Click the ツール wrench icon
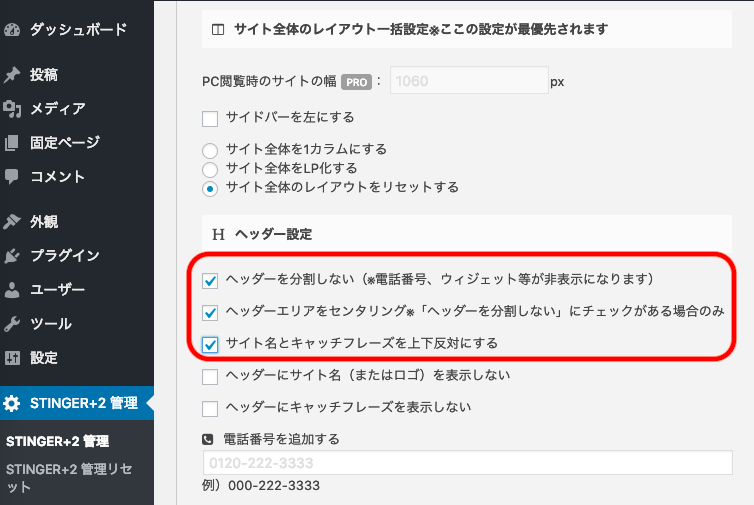 coord(12,324)
